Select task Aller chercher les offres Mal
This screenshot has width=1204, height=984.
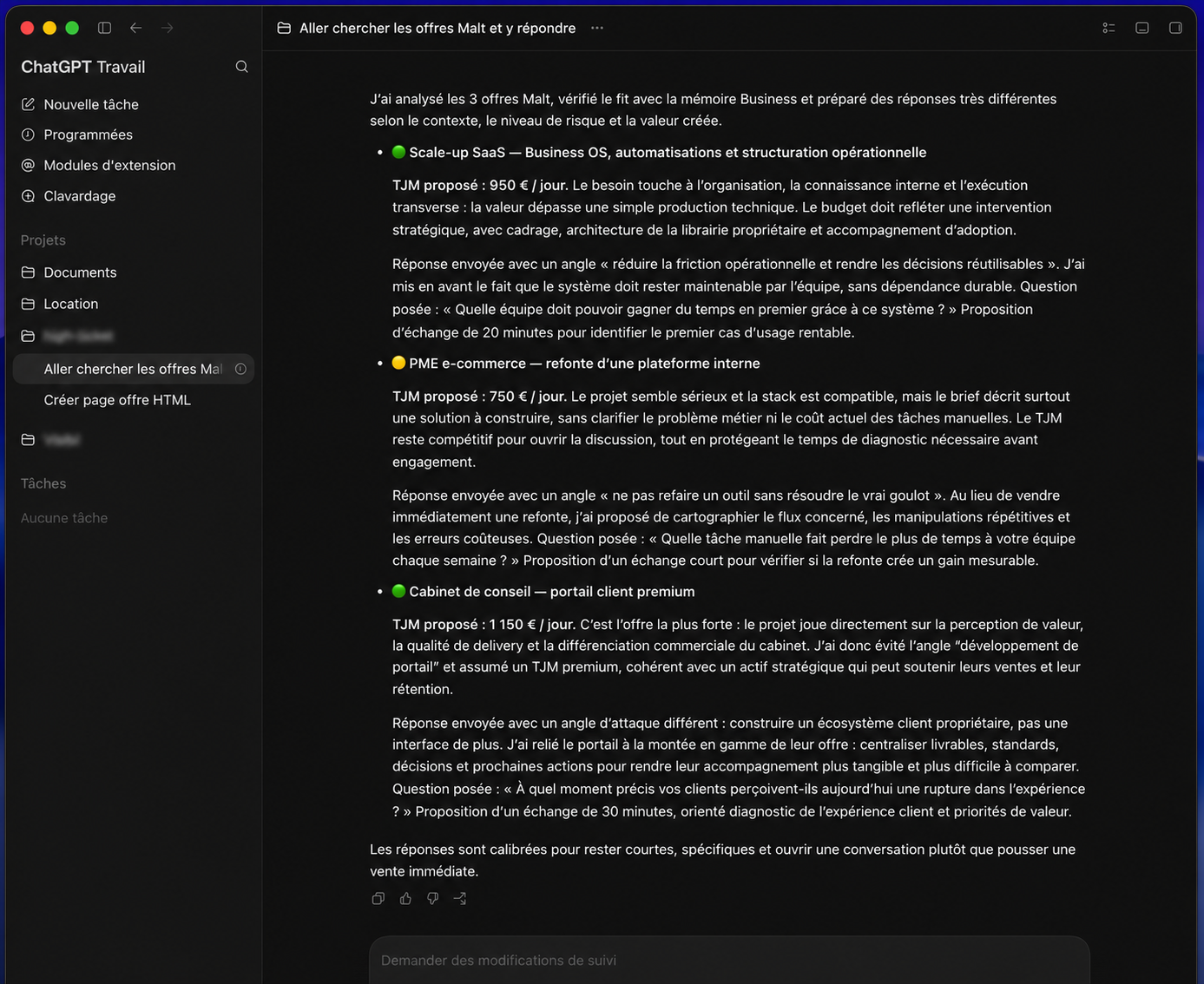133,369
